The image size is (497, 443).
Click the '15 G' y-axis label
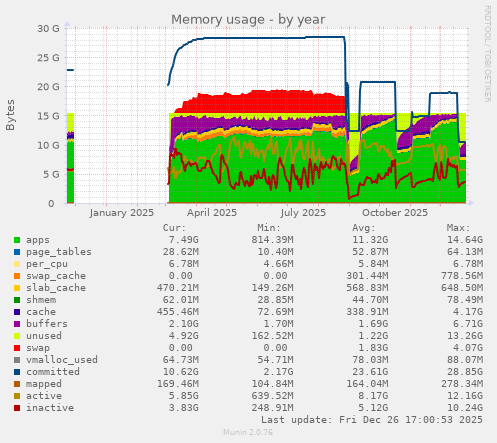tap(48, 116)
